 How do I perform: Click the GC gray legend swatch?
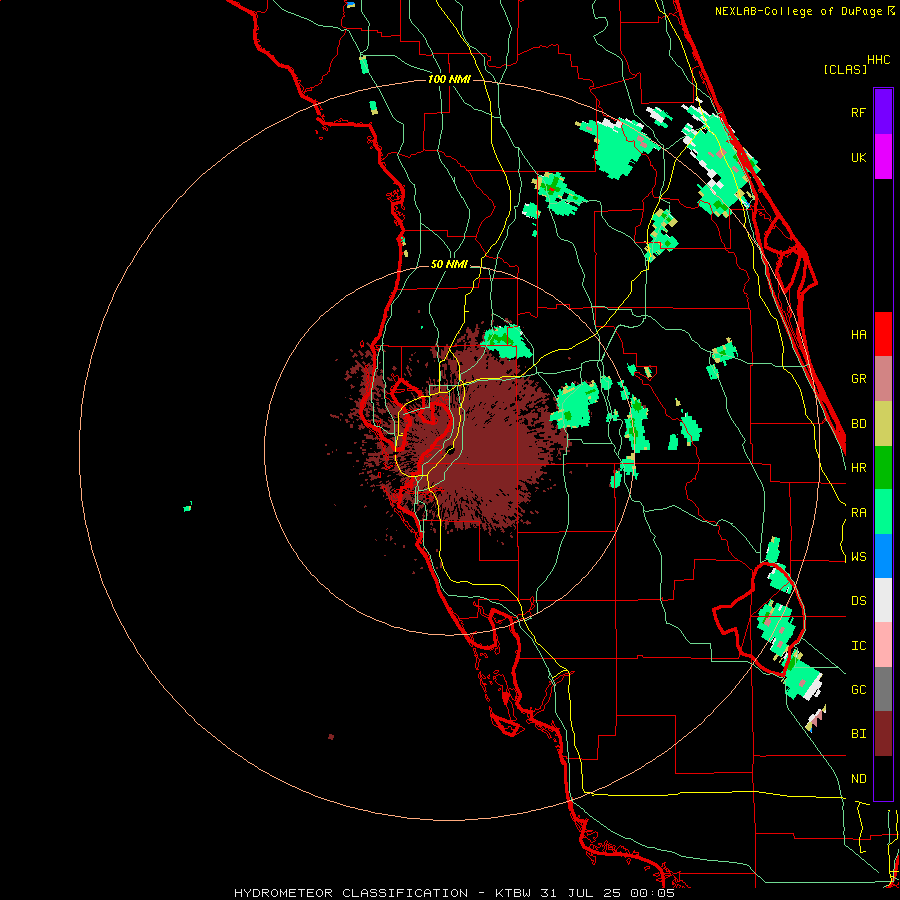(883, 689)
